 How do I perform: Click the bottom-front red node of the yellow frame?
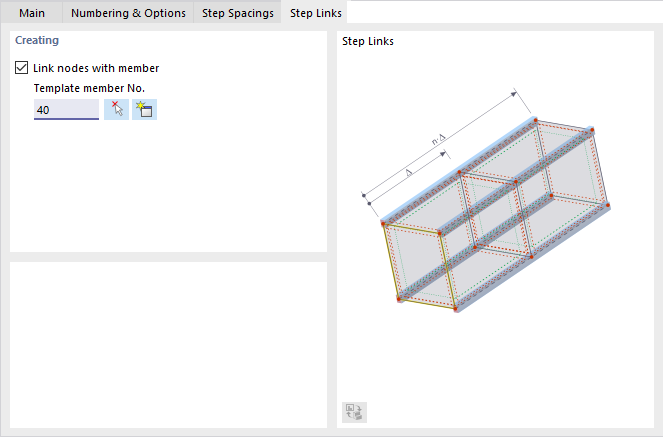click(x=455, y=309)
